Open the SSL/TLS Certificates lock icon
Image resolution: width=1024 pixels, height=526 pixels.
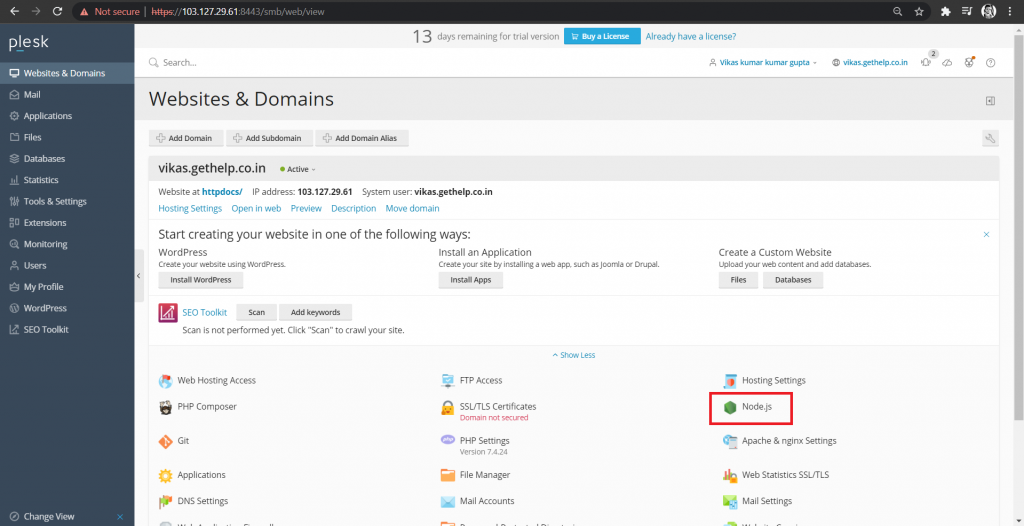tap(448, 408)
